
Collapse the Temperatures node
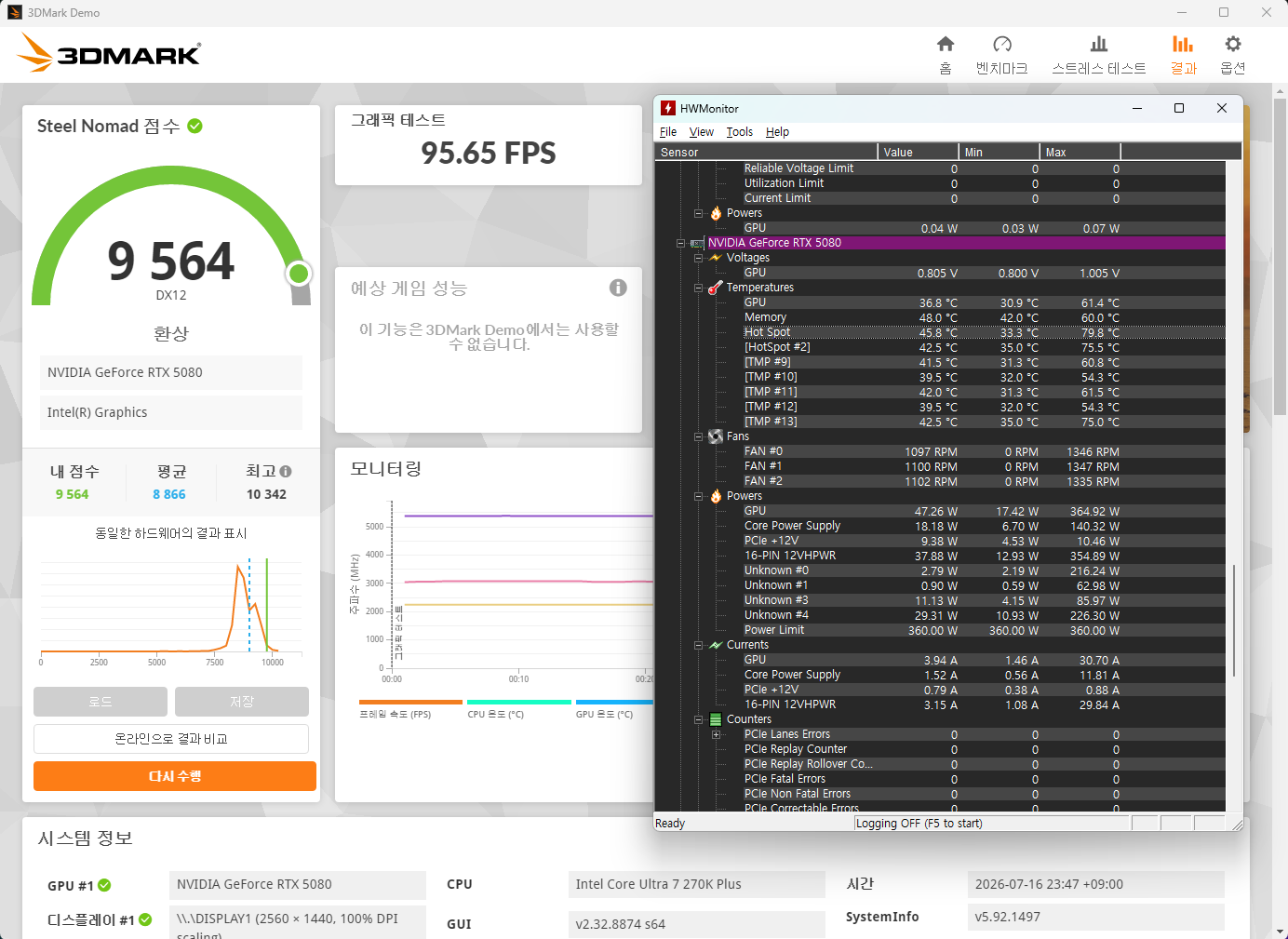[698, 288]
